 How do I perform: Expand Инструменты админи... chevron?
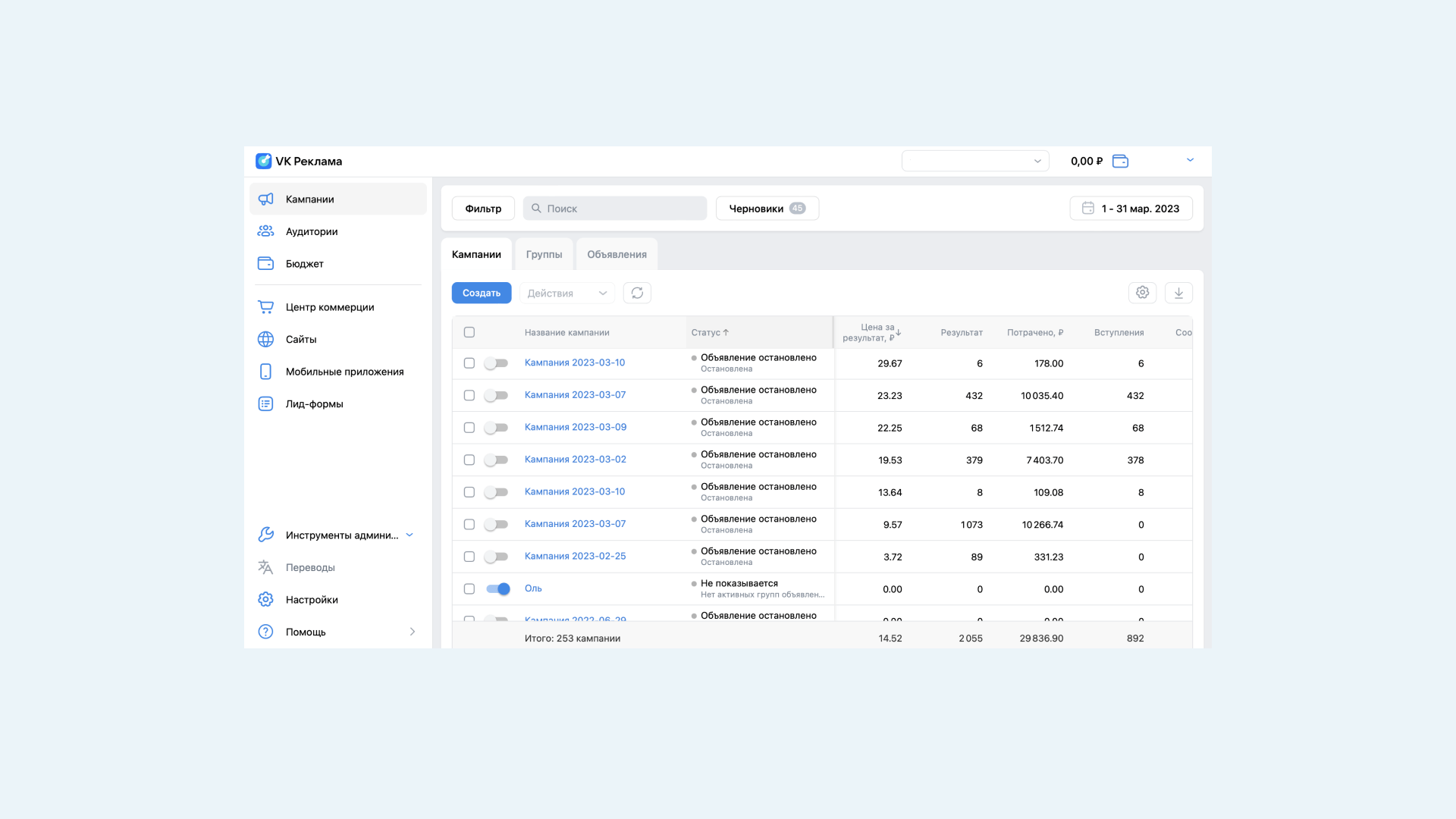(x=409, y=535)
